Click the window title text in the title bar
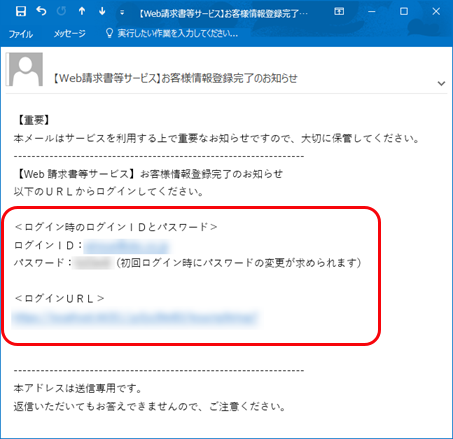The height and width of the screenshot is (439, 453). [223, 13]
